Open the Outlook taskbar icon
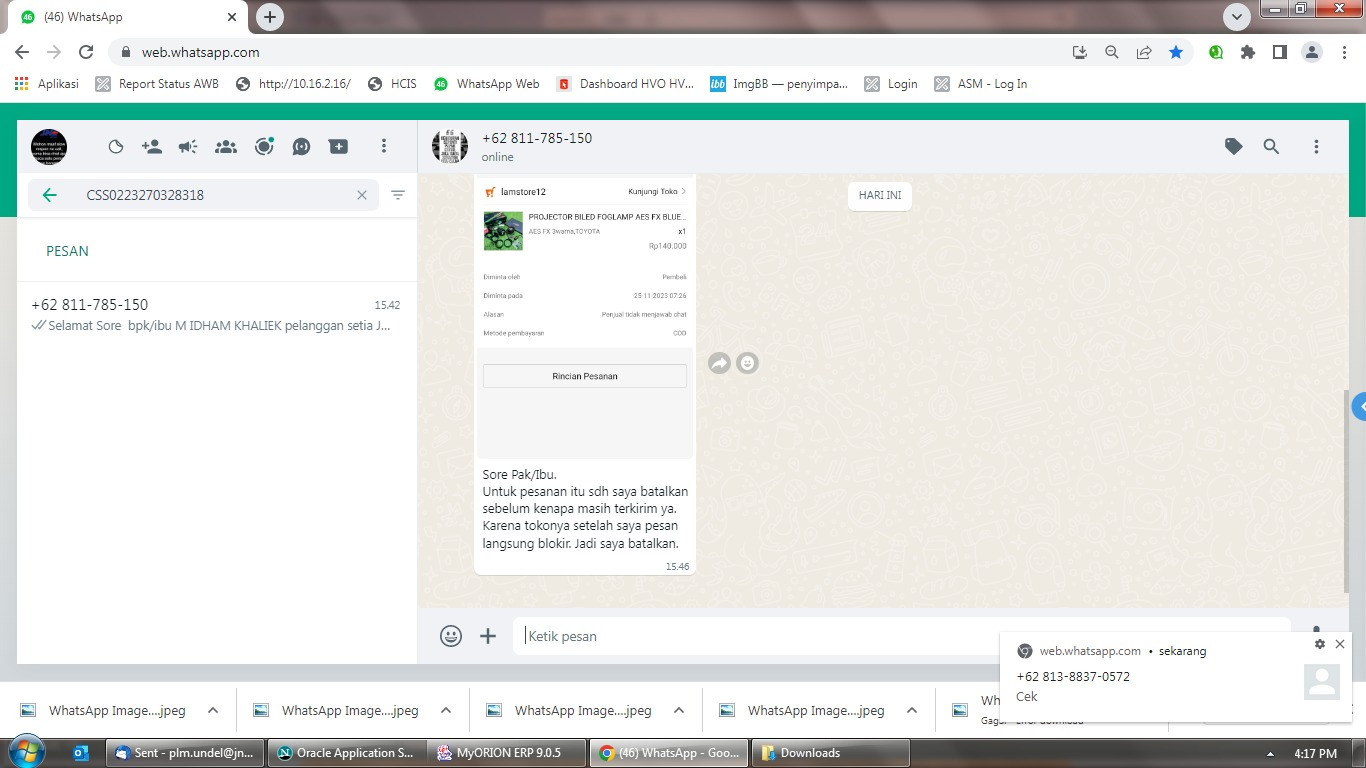Screen dimensions: 1366x768 pyautogui.click(x=81, y=753)
